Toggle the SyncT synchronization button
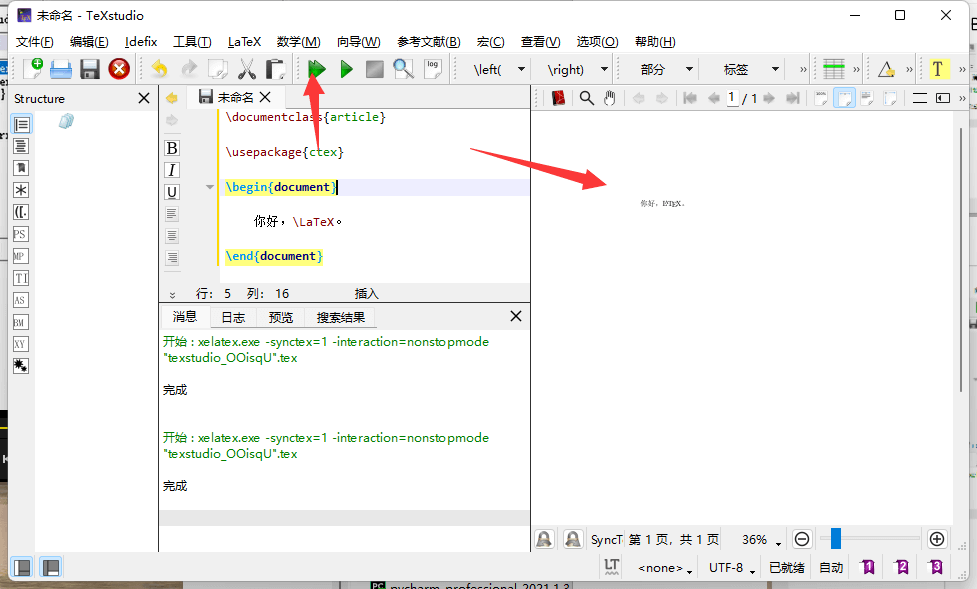The image size is (977, 589). (x=607, y=539)
